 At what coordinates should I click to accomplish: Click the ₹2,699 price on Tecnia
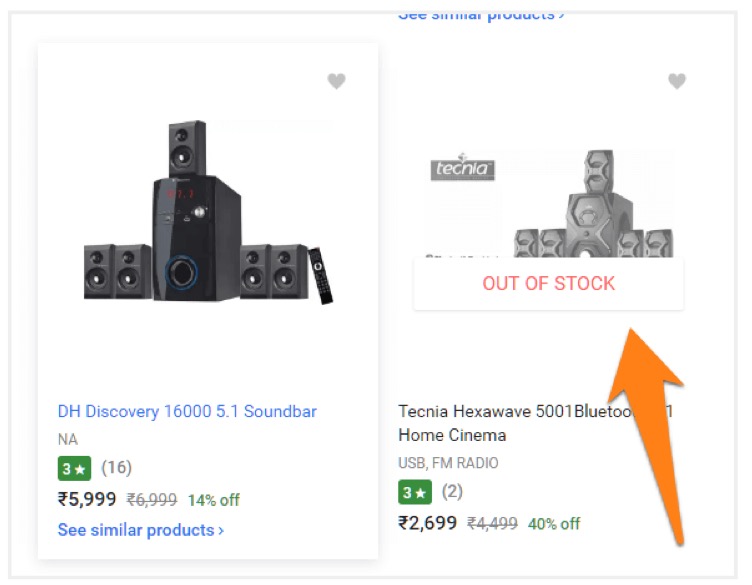point(427,523)
